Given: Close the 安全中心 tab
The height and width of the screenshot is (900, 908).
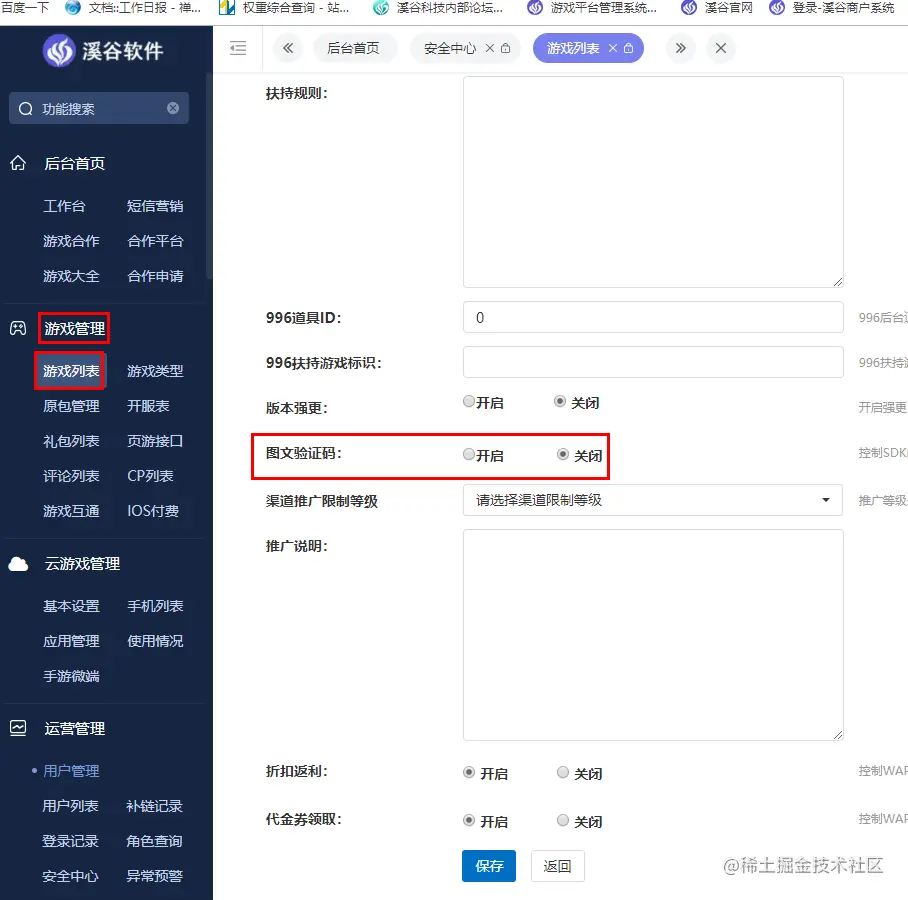Looking at the screenshot, I should (490, 48).
